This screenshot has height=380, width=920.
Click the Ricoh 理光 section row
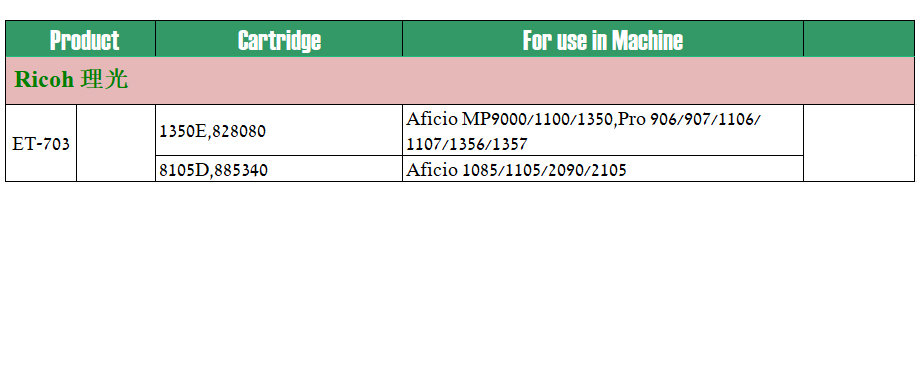coord(460,80)
